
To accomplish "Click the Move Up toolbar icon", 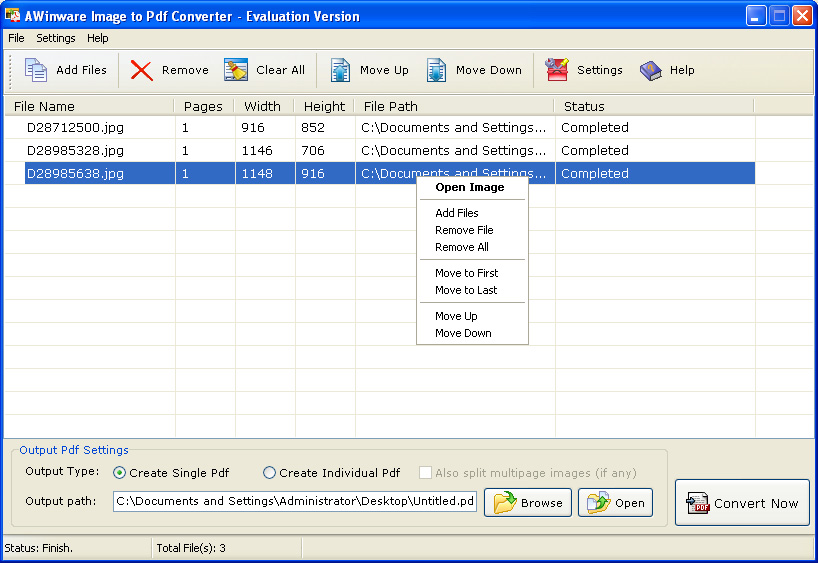I will (340, 70).
